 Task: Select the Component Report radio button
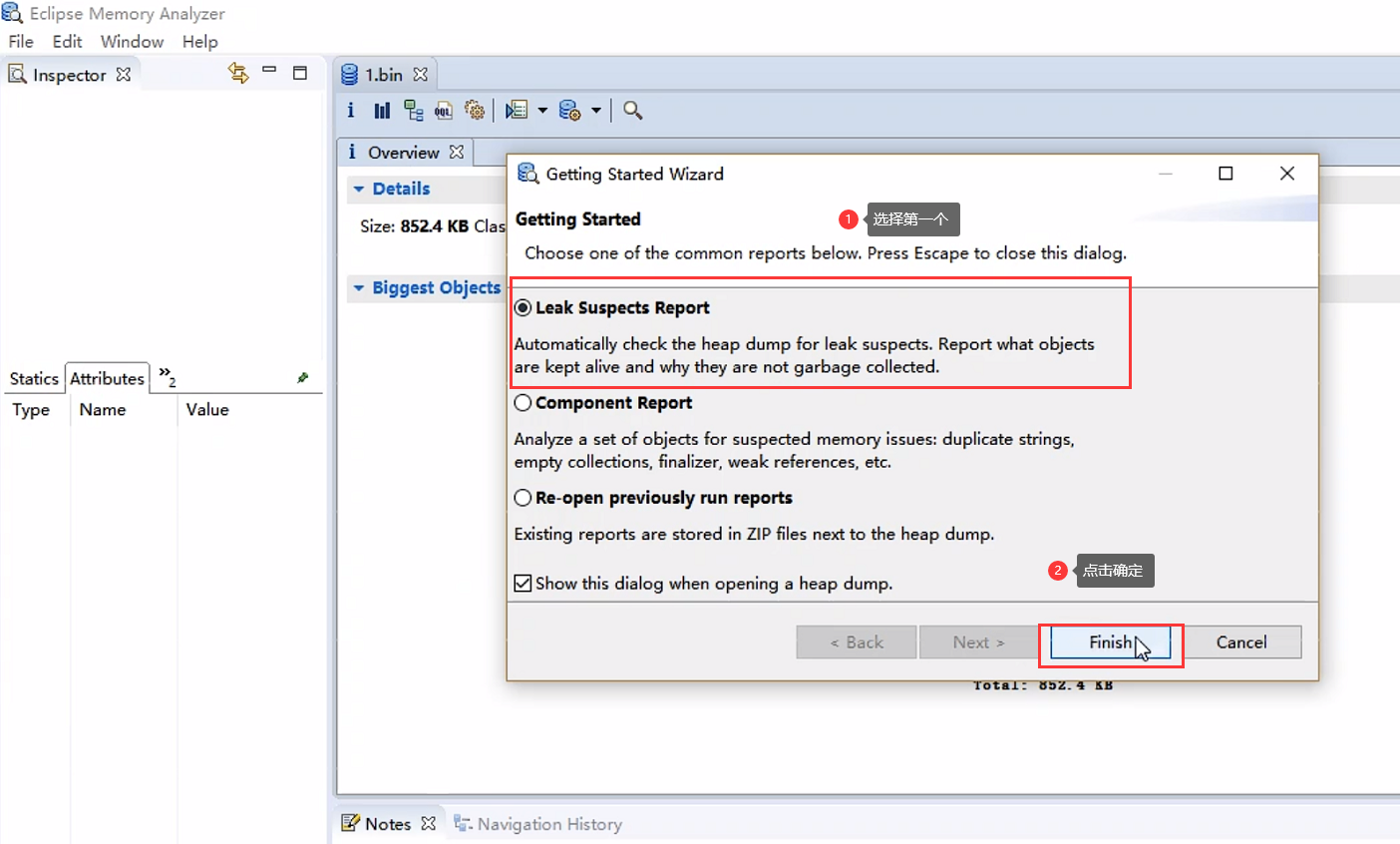[523, 403]
